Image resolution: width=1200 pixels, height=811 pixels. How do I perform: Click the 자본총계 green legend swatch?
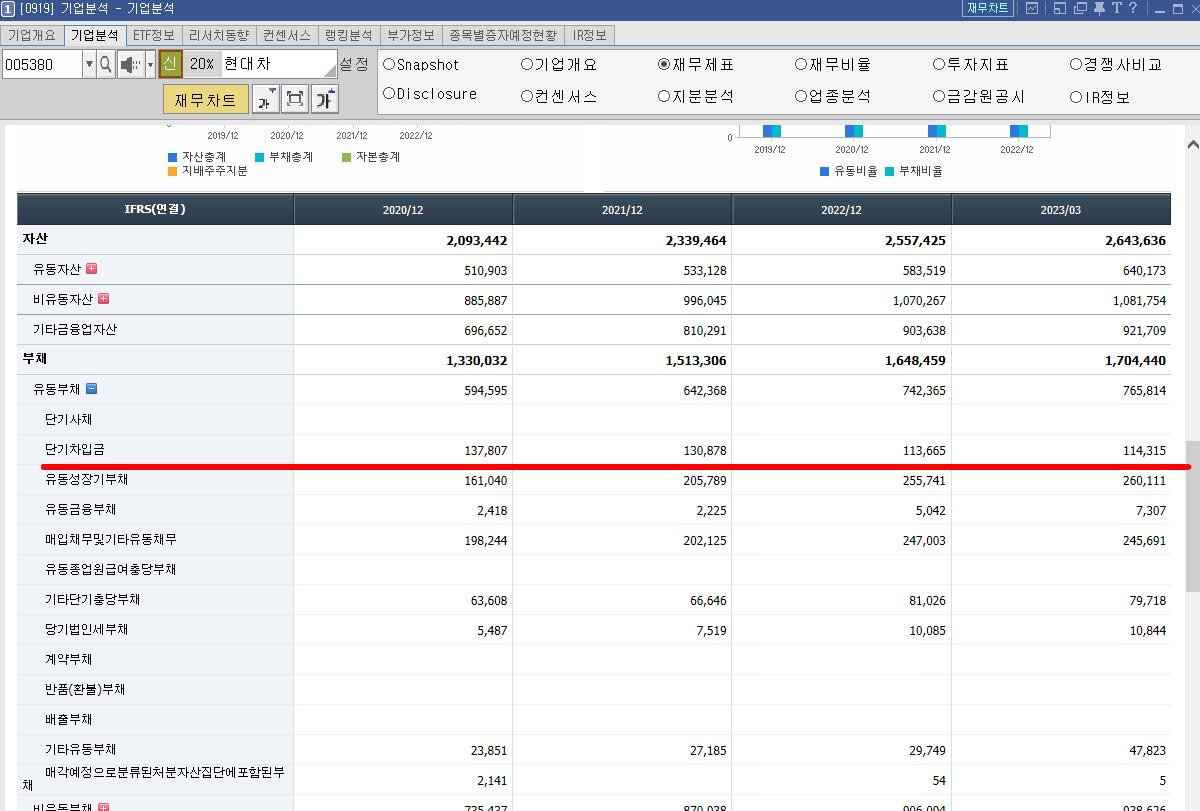(x=347, y=157)
